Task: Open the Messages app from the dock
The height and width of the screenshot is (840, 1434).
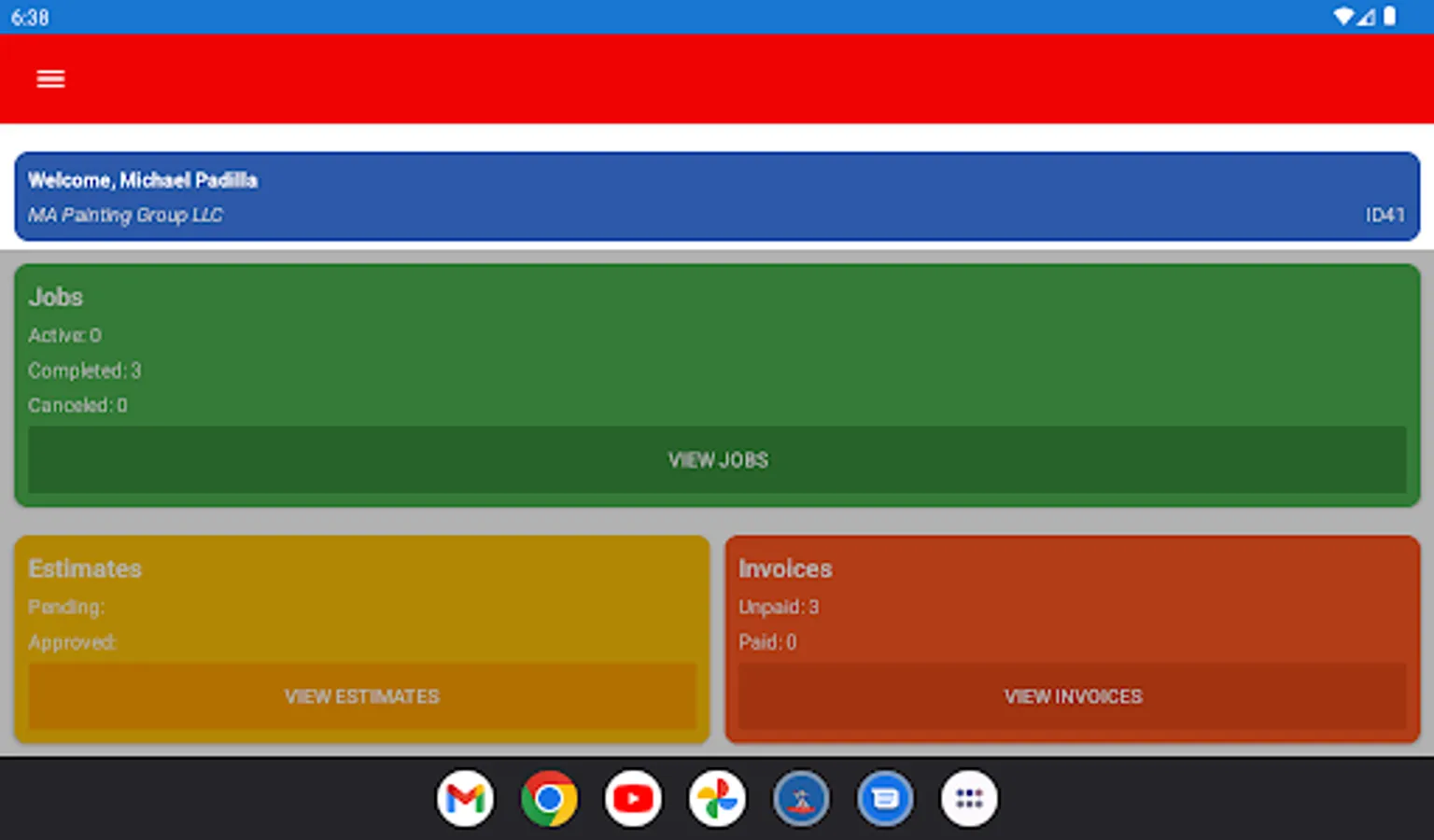Action: [885, 798]
